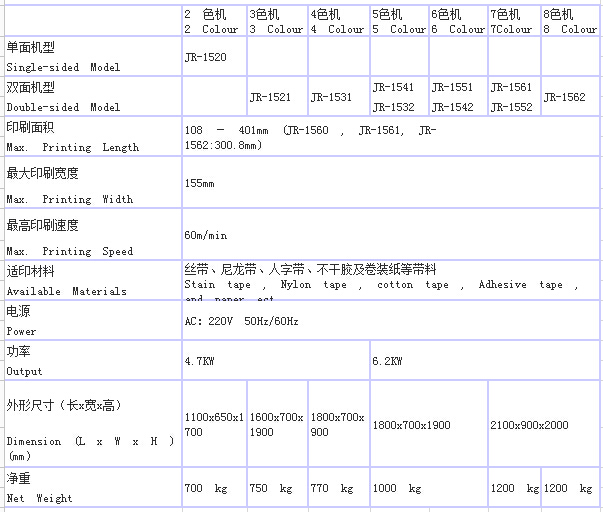Viewport: 603px width, 512px height.
Task: Click the 'Max. Printing Length' label
Action: click(73, 147)
